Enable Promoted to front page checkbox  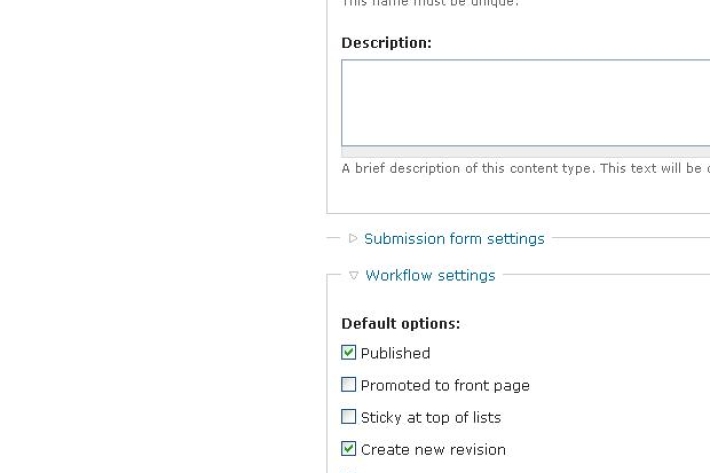click(348, 385)
